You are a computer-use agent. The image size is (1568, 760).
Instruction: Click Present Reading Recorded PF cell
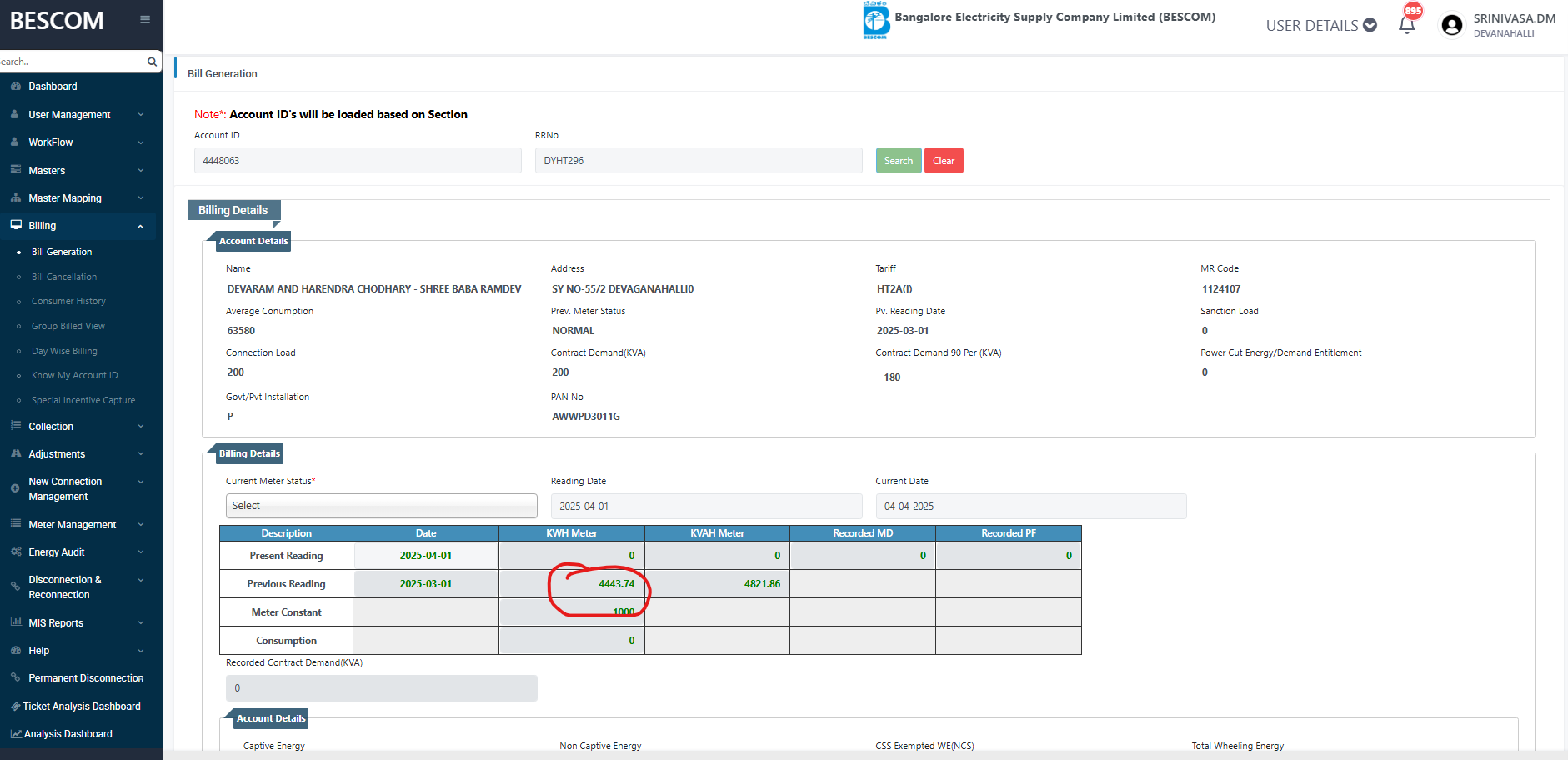click(x=1009, y=556)
